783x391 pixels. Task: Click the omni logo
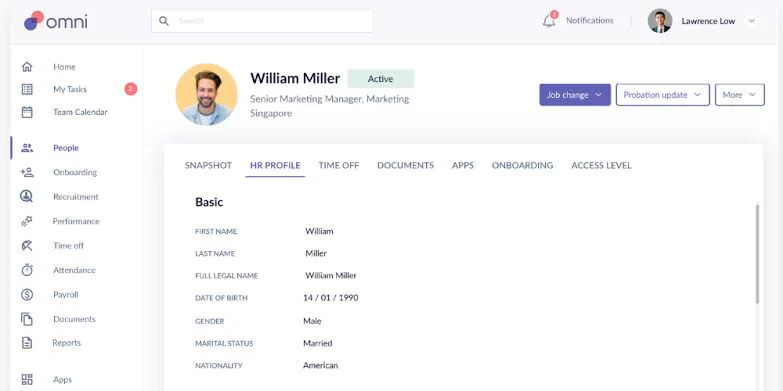coord(55,21)
